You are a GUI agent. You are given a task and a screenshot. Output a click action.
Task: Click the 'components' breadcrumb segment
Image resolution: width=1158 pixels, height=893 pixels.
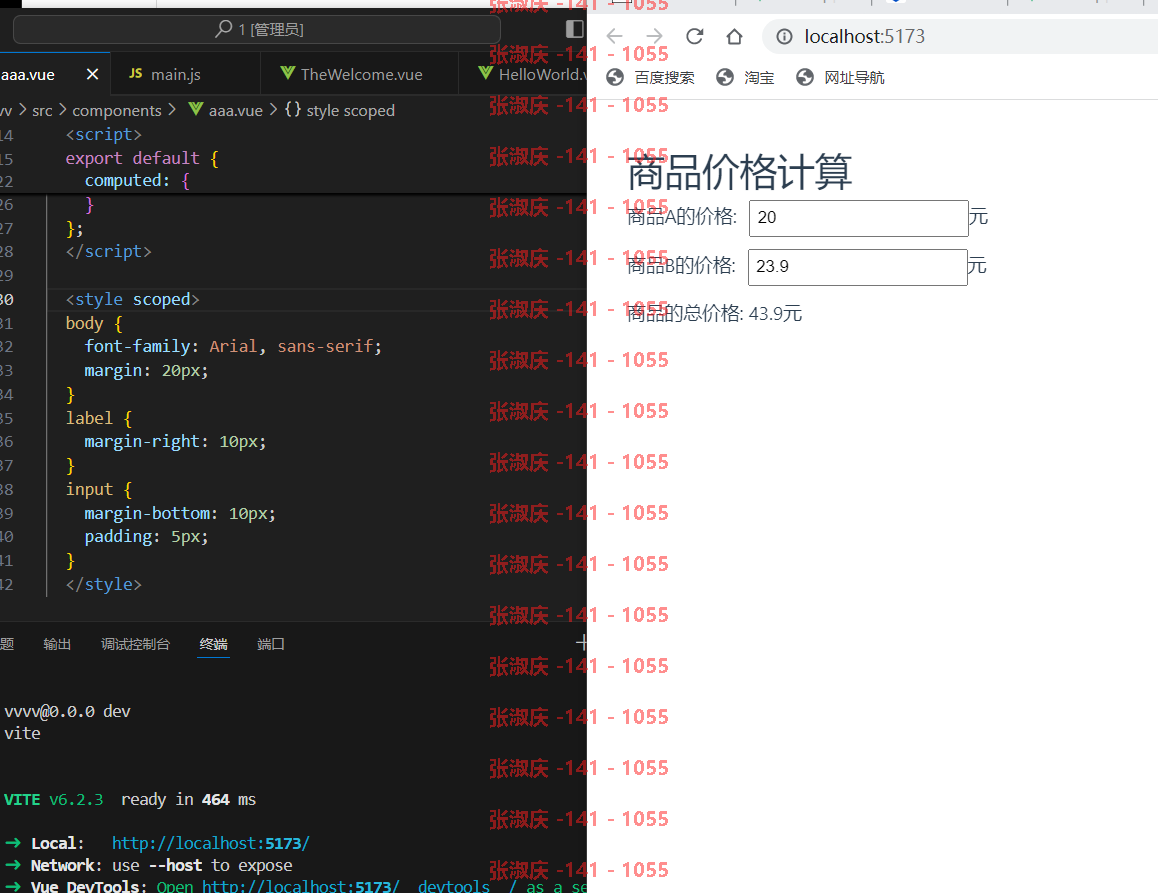pyautogui.click(x=117, y=111)
